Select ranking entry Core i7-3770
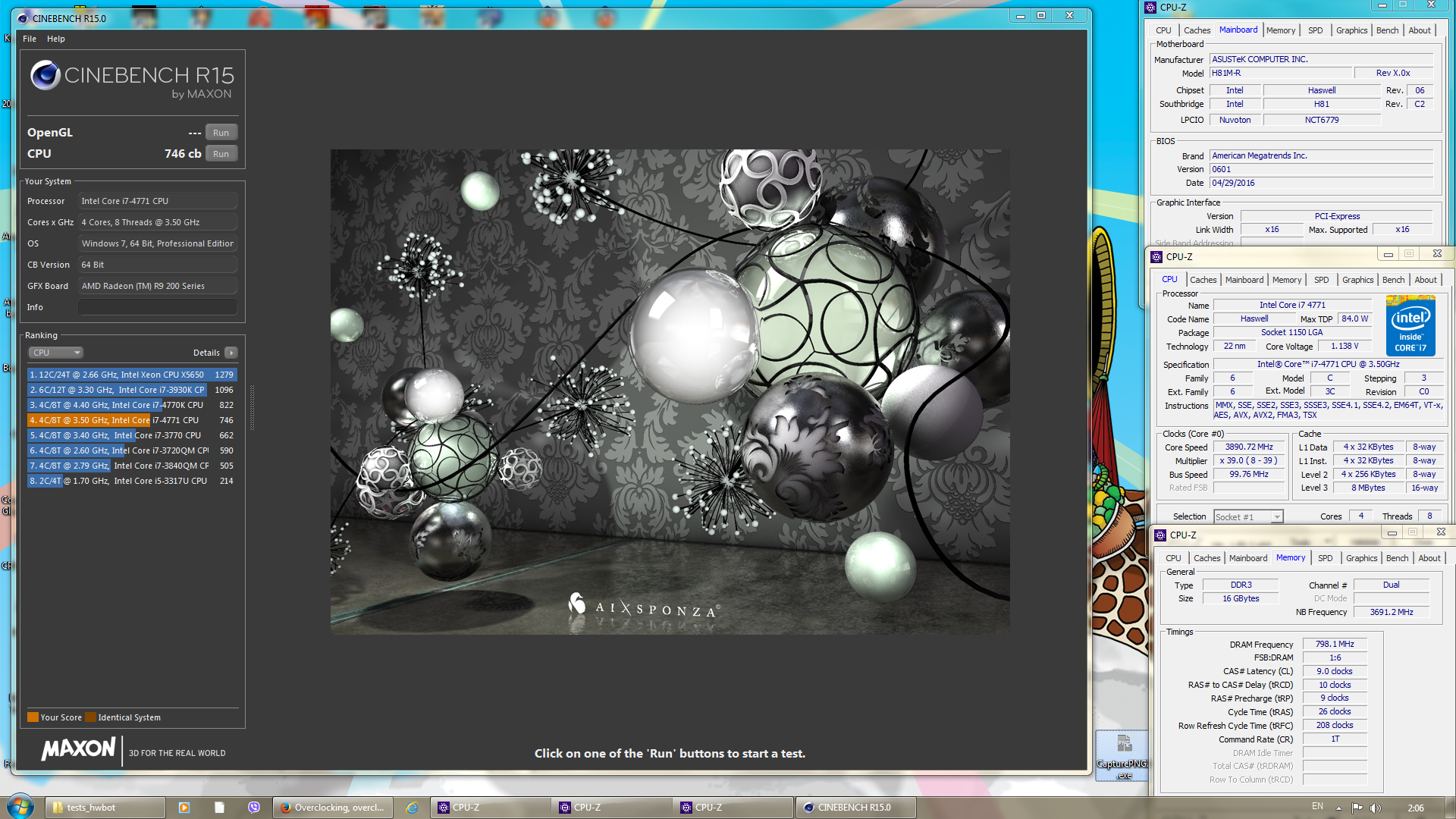This screenshot has width=1456, height=819. click(x=132, y=435)
